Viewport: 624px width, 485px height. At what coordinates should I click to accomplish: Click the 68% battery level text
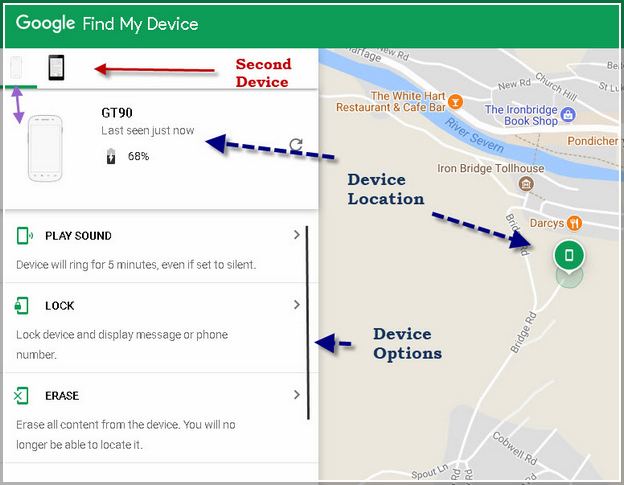pyautogui.click(x=138, y=156)
